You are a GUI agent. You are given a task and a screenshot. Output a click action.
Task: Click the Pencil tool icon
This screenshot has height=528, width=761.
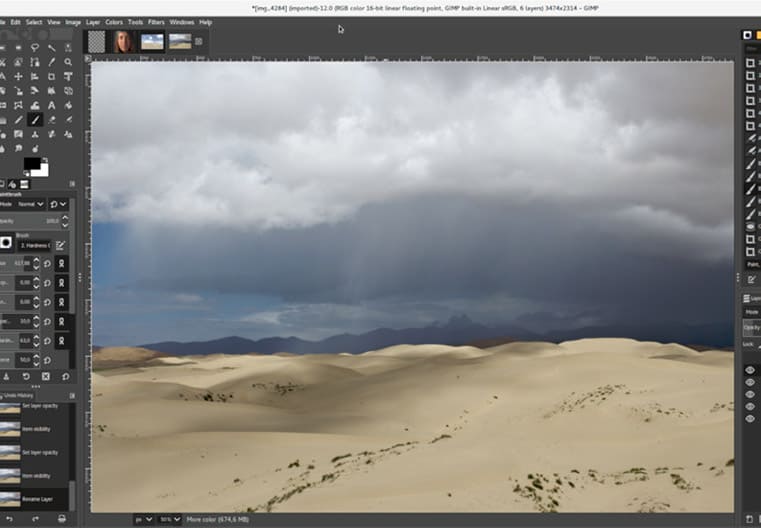pyautogui.click(x=20, y=120)
